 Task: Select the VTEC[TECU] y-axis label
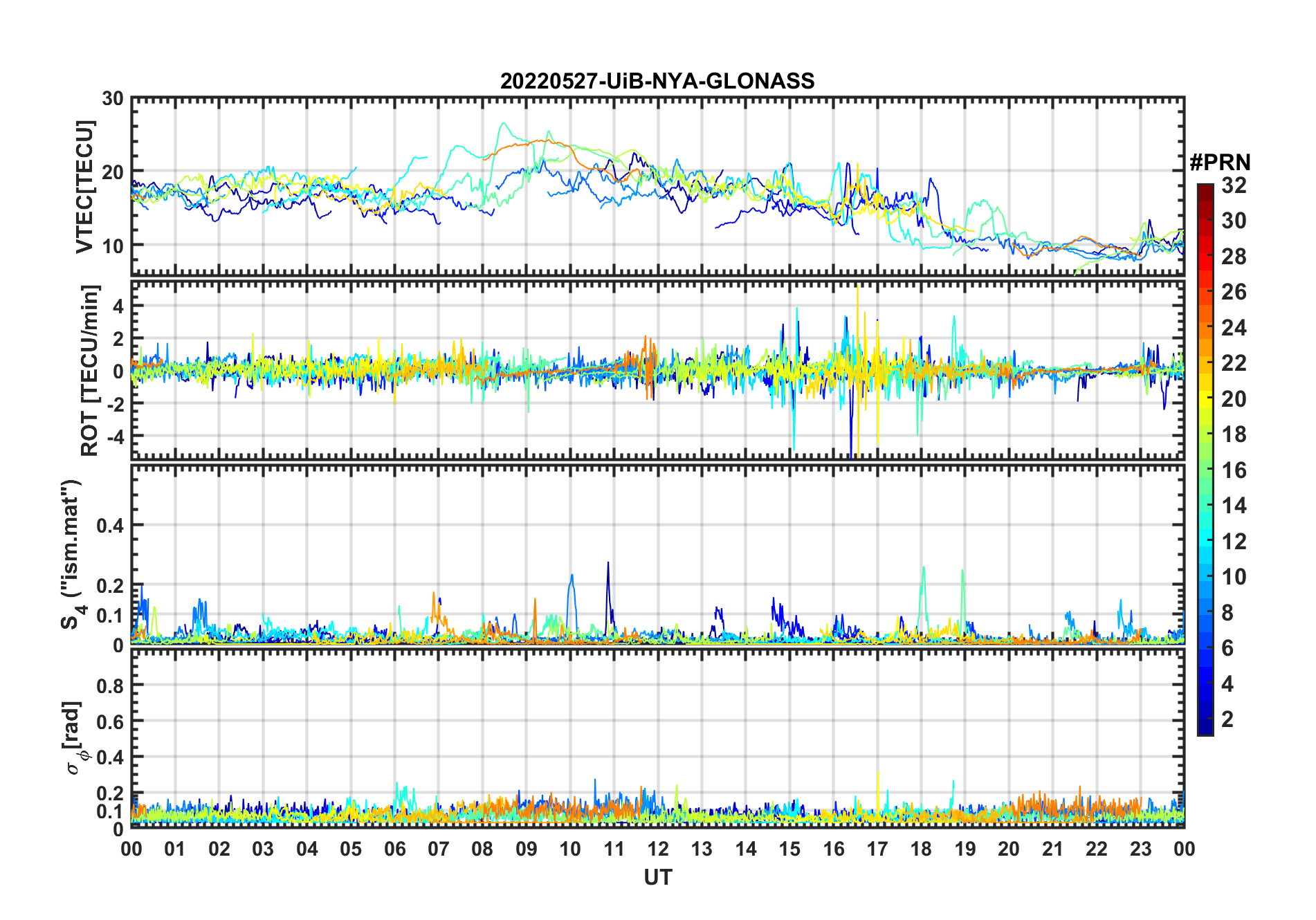point(84,187)
